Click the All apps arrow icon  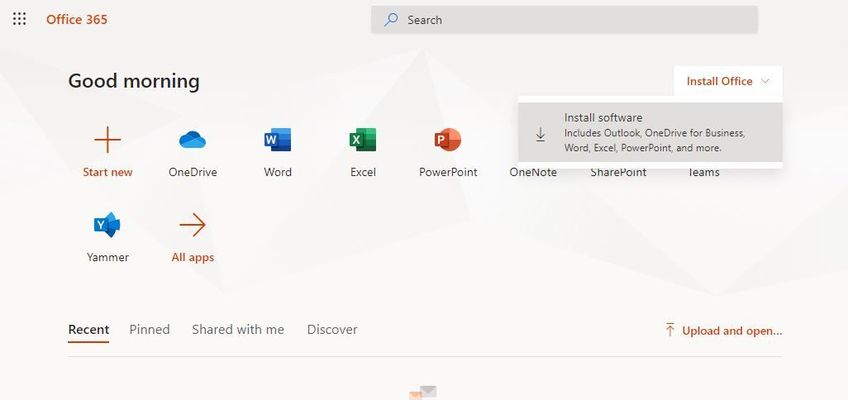(x=193, y=225)
